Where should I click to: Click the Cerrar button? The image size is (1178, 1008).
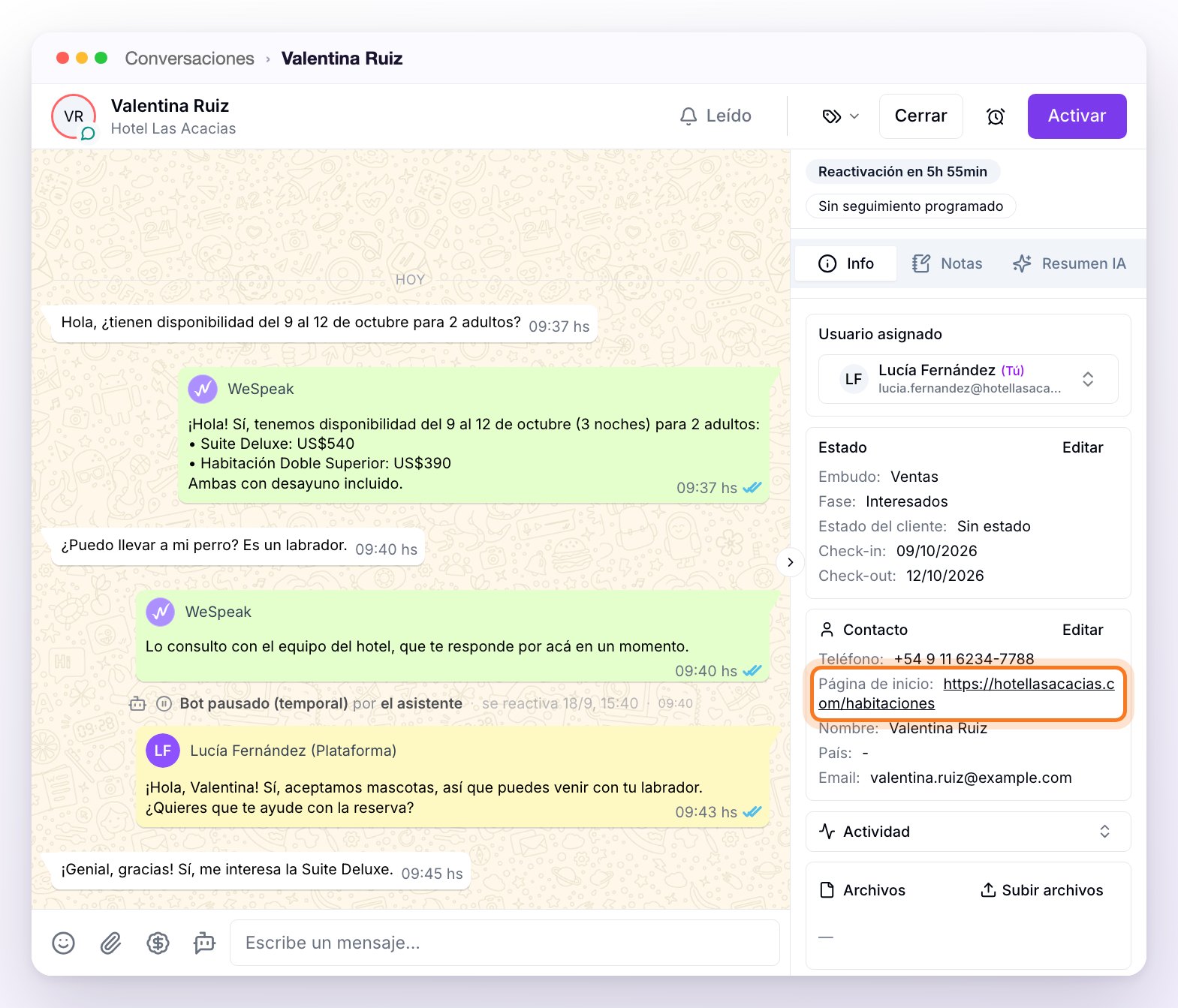point(921,116)
